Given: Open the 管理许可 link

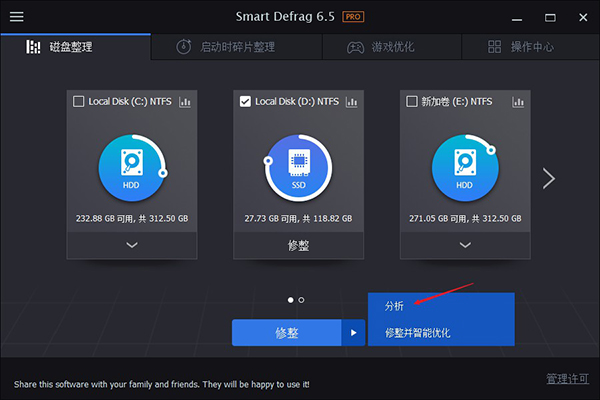Looking at the screenshot, I should pos(567,379).
